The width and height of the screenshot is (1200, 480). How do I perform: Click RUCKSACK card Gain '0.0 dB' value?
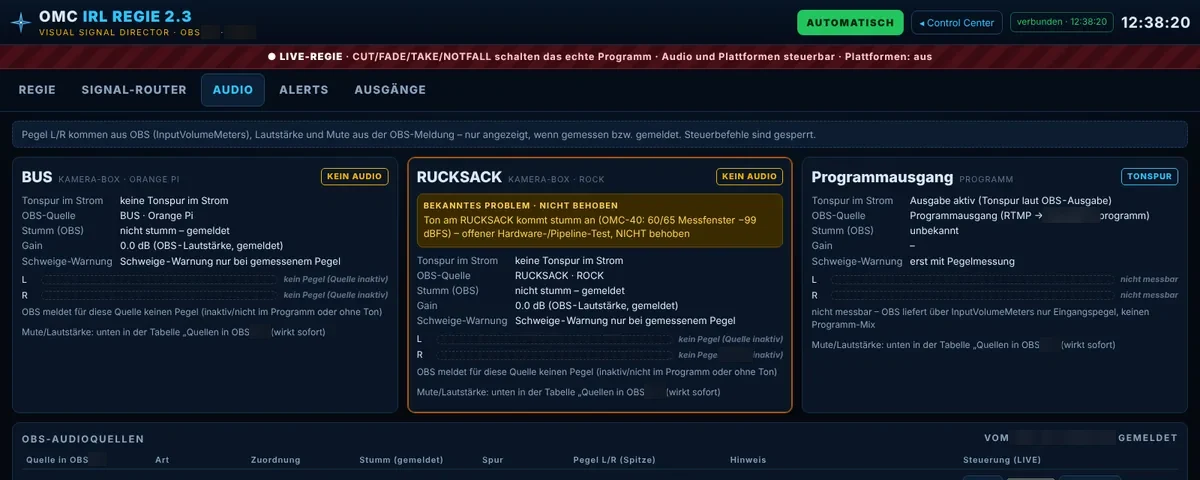click(596, 306)
